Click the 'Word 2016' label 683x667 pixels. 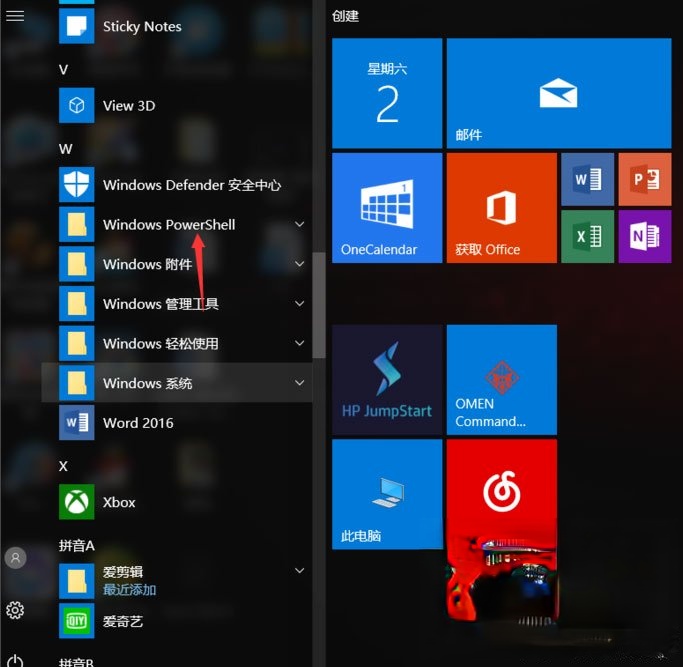(138, 423)
